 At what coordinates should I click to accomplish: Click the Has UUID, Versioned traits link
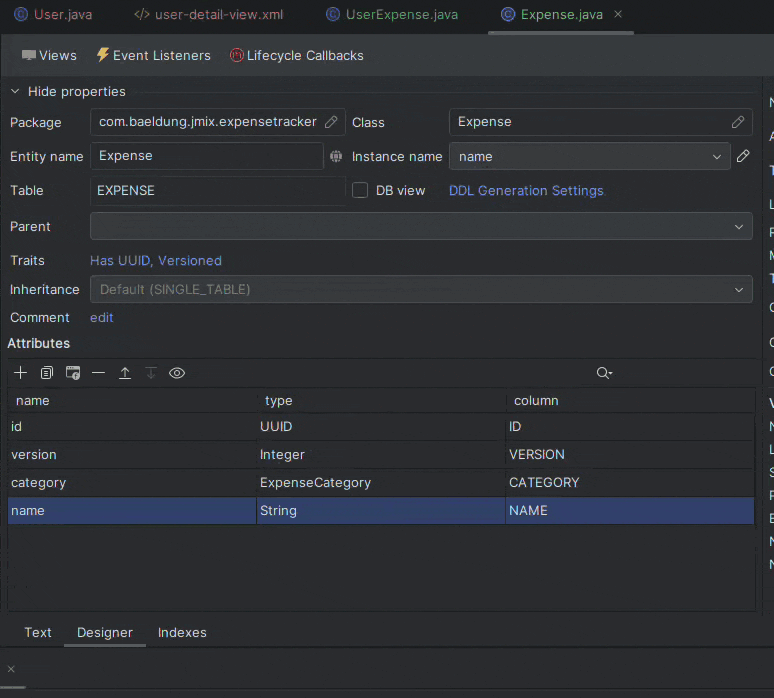156,260
